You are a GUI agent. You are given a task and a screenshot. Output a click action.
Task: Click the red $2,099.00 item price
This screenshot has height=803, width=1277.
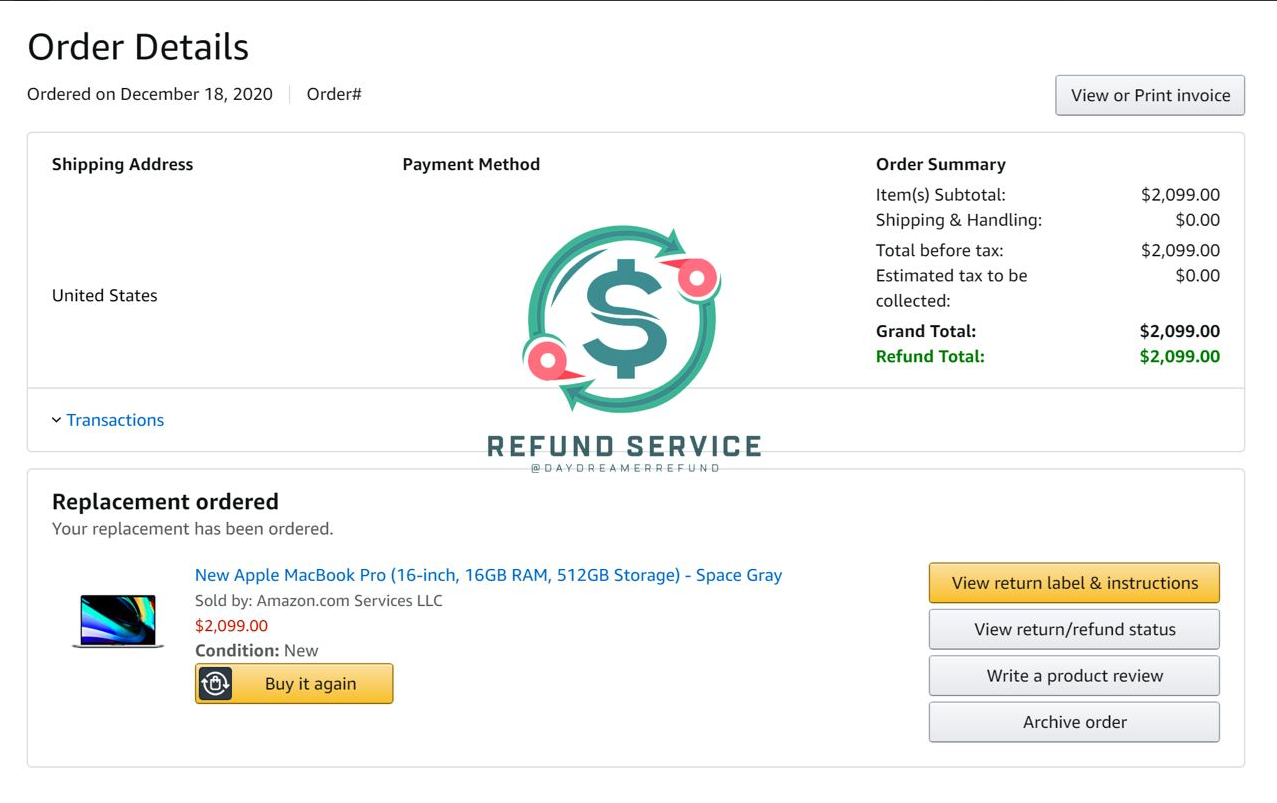click(x=231, y=626)
